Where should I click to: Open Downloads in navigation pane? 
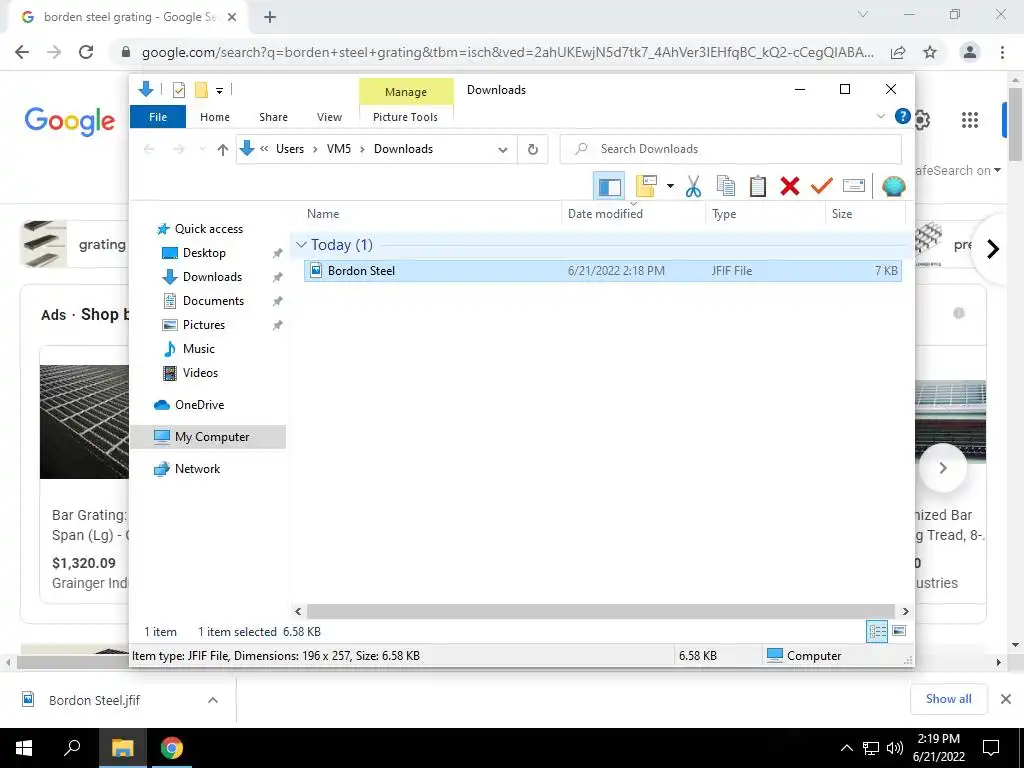coord(212,277)
